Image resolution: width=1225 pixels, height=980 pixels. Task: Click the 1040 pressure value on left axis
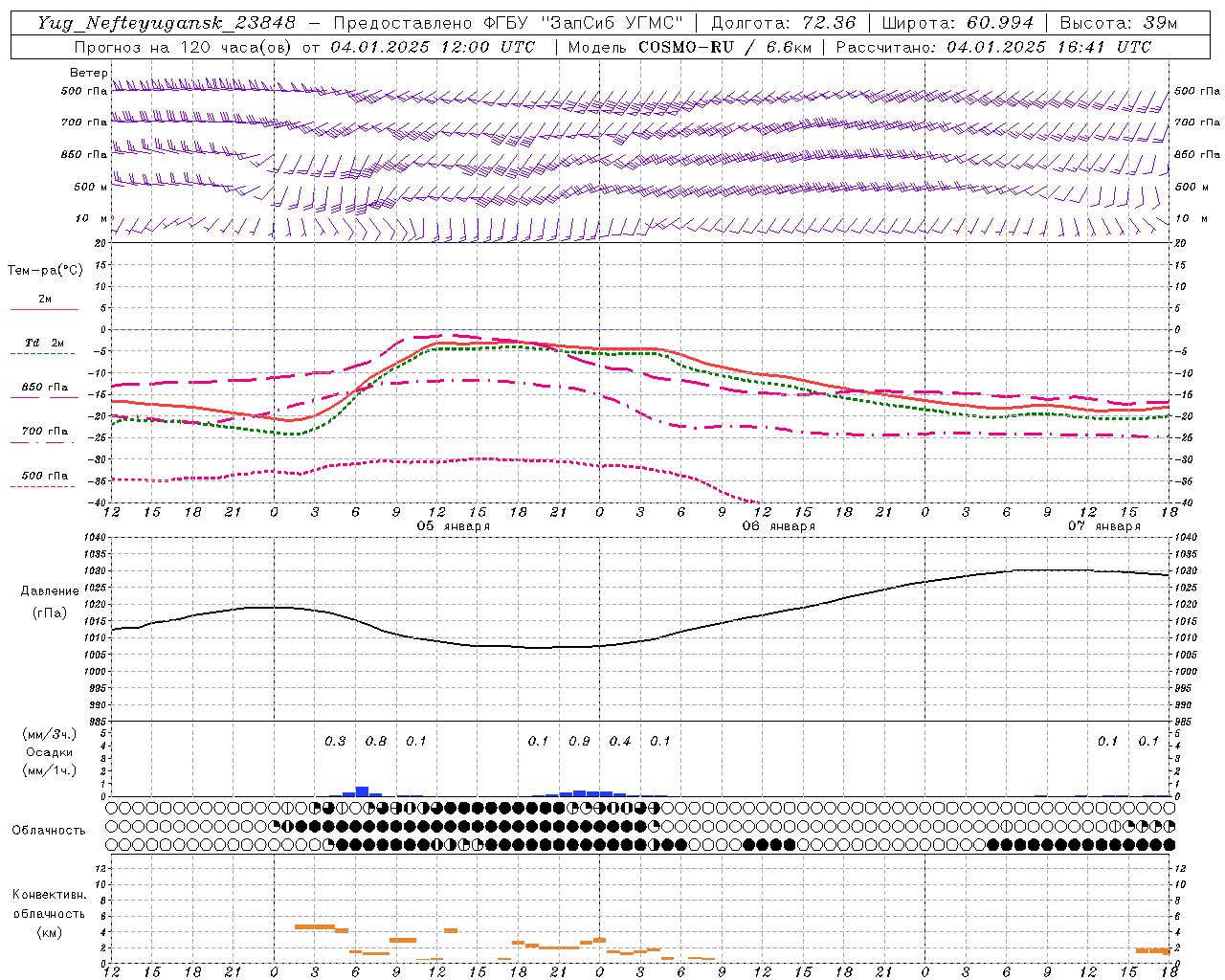pos(96,538)
